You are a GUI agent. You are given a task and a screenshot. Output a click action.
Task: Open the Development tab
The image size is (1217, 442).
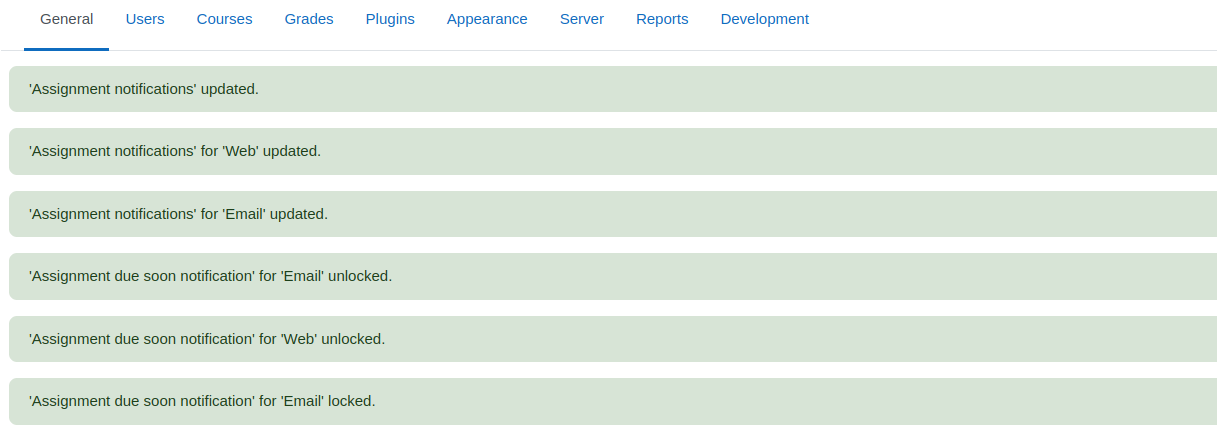(765, 20)
